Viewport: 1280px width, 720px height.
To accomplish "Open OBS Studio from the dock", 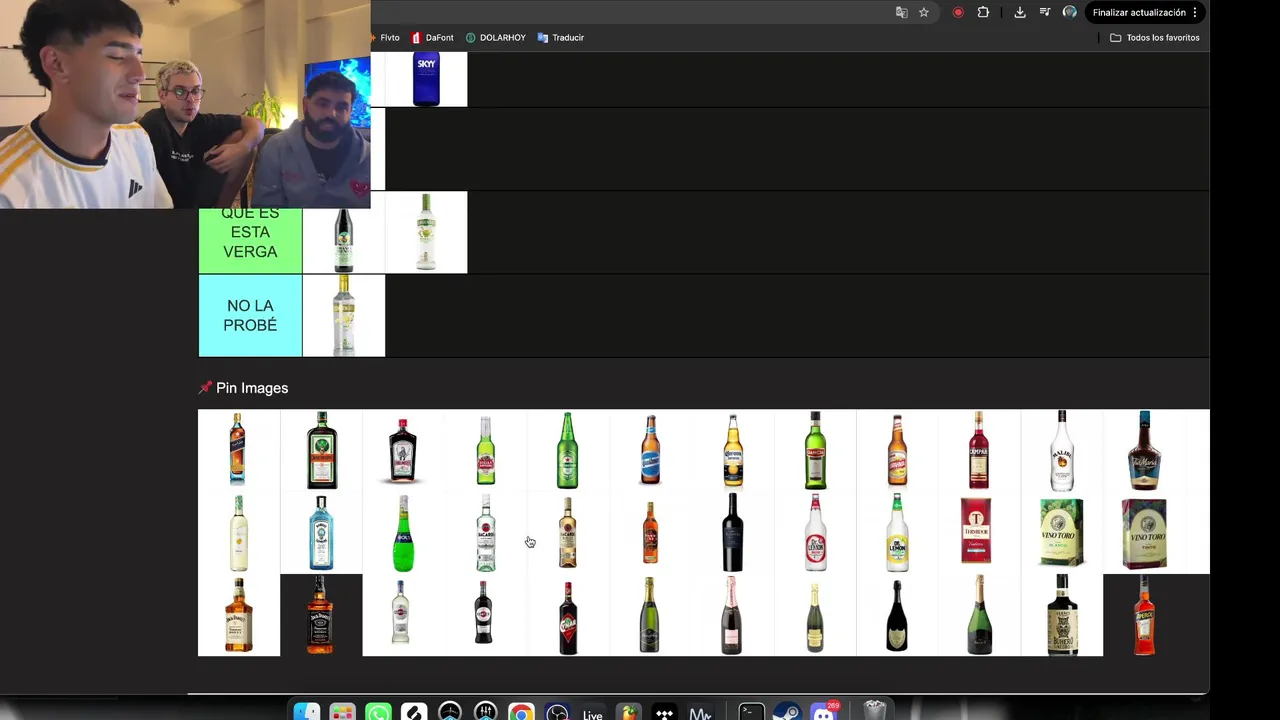I will pos(557,711).
